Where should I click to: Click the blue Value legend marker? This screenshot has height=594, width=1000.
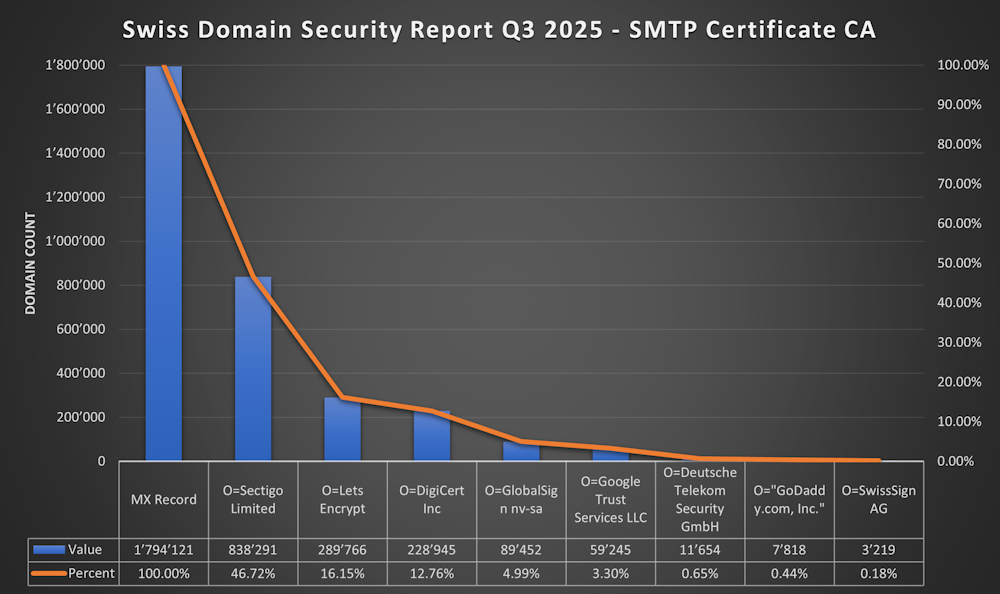point(49,549)
